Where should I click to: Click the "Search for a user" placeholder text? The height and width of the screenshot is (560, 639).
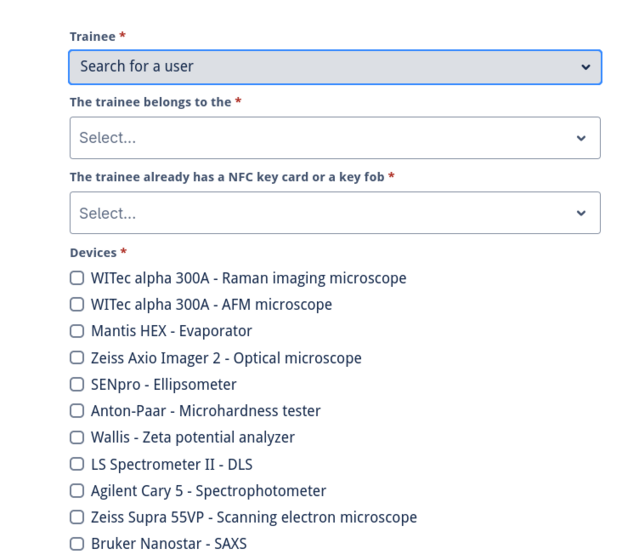137,66
